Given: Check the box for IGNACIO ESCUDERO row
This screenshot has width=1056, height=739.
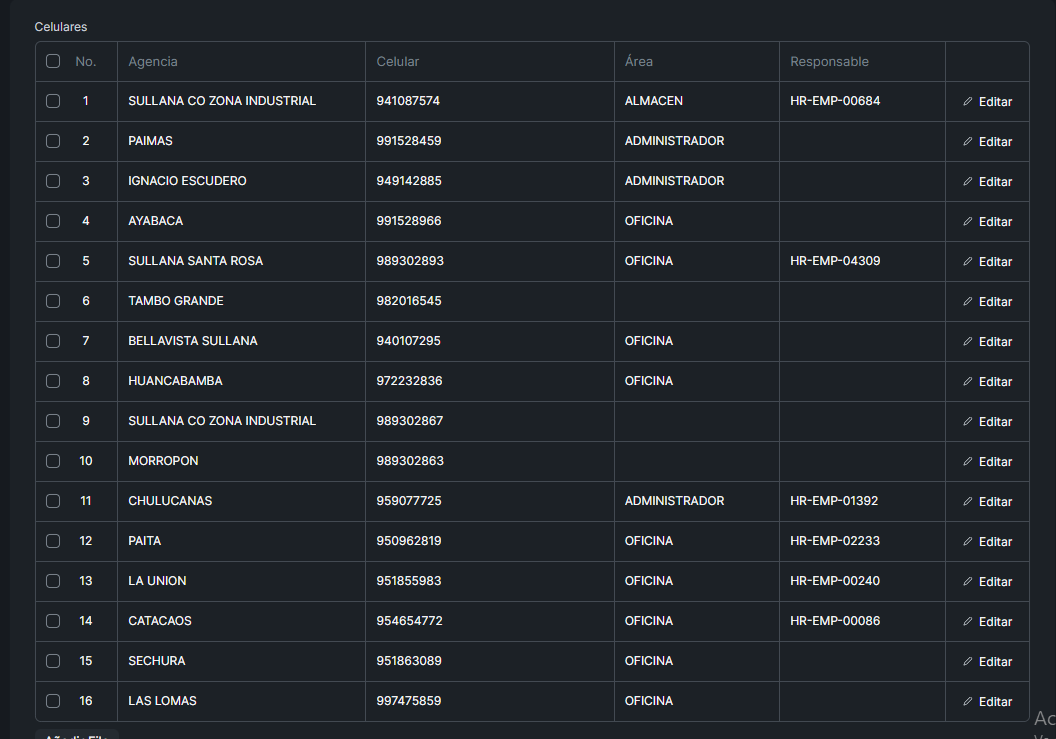Looking at the screenshot, I should tap(53, 181).
